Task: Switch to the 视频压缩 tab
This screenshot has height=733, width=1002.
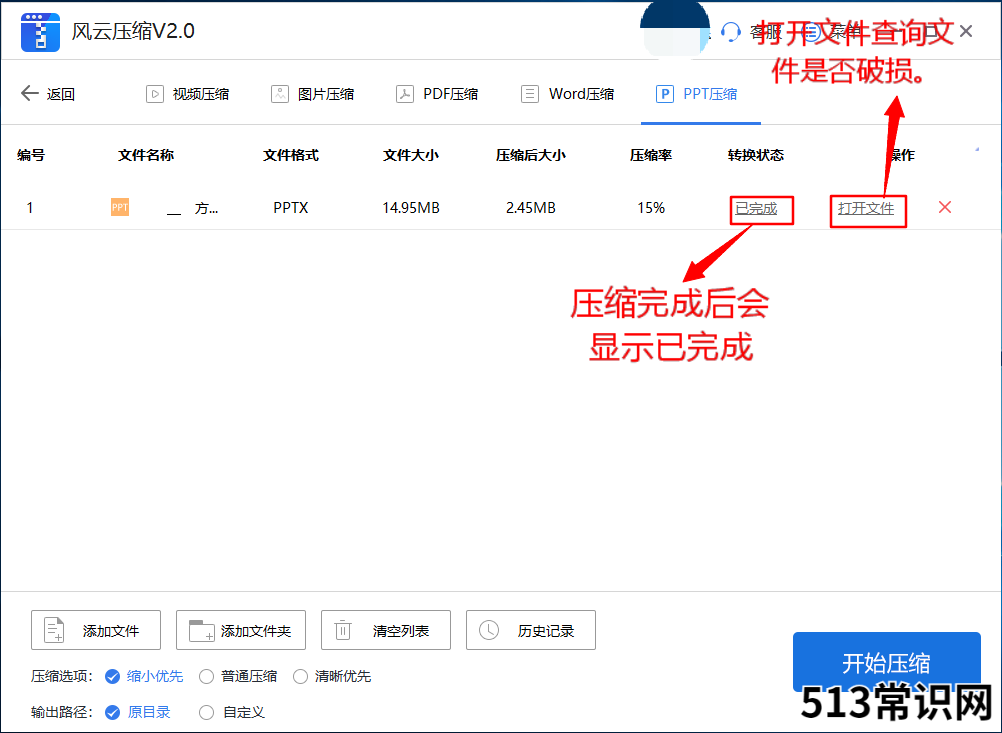Action: point(188,94)
